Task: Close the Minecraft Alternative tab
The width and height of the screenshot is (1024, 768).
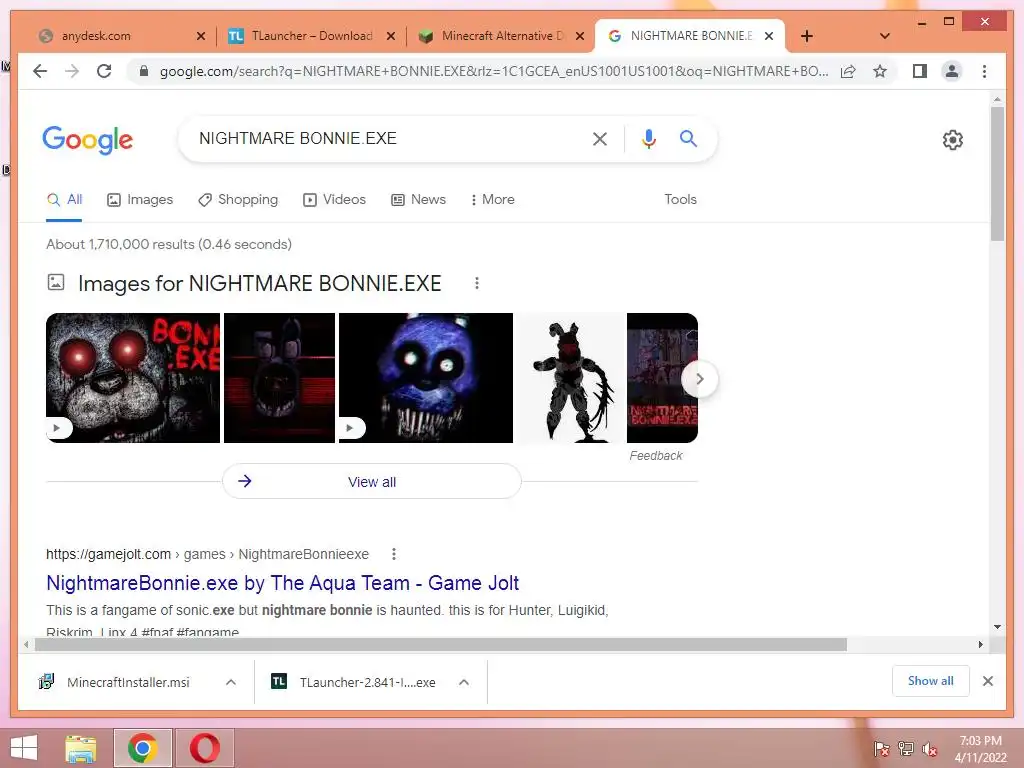Action: (579, 36)
